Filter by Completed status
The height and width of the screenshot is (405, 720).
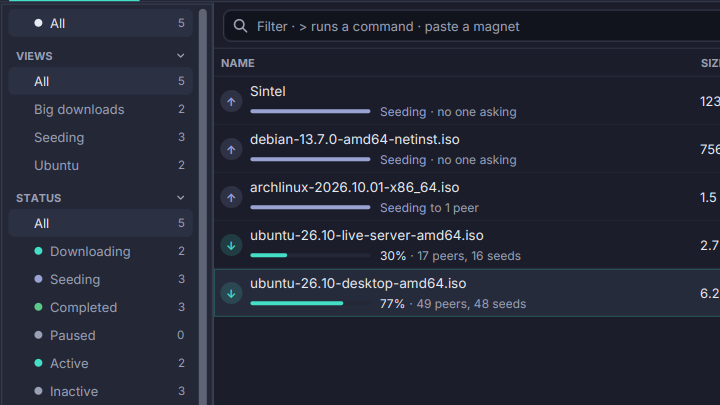click(x=101, y=307)
